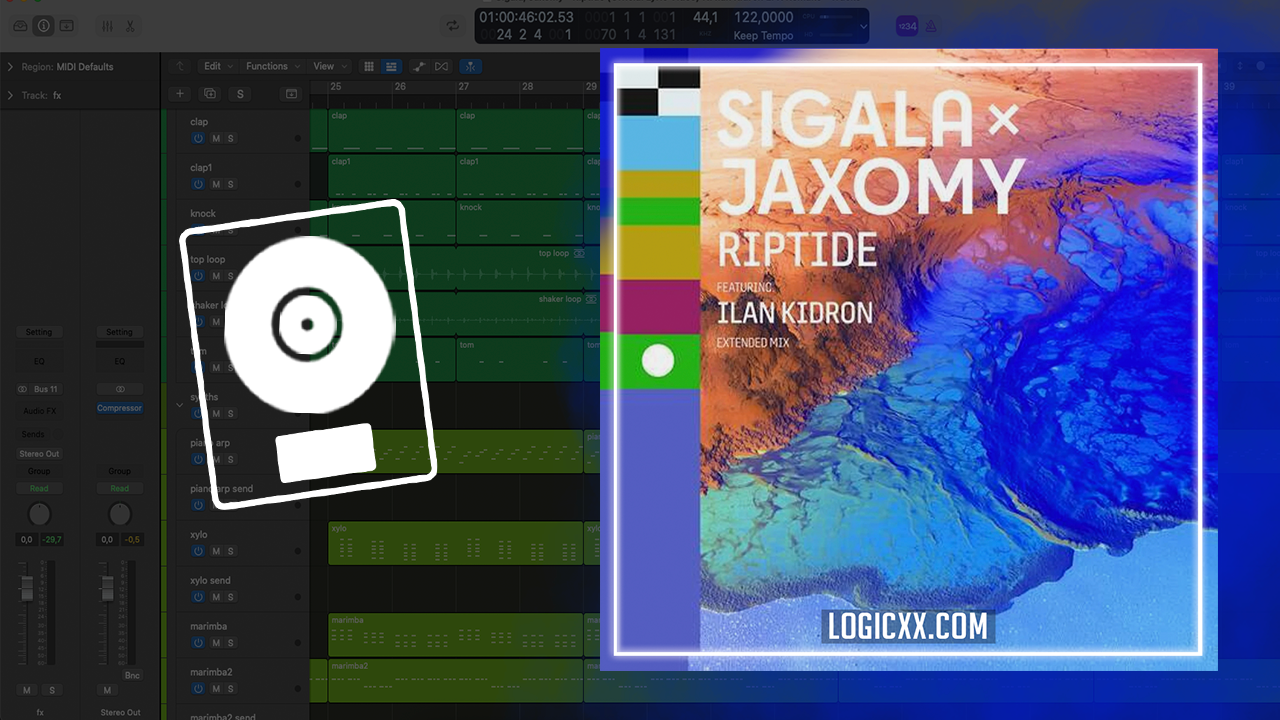Toggle the Flex bowtie icon
The image size is (1280, 720).
point(441,66)
